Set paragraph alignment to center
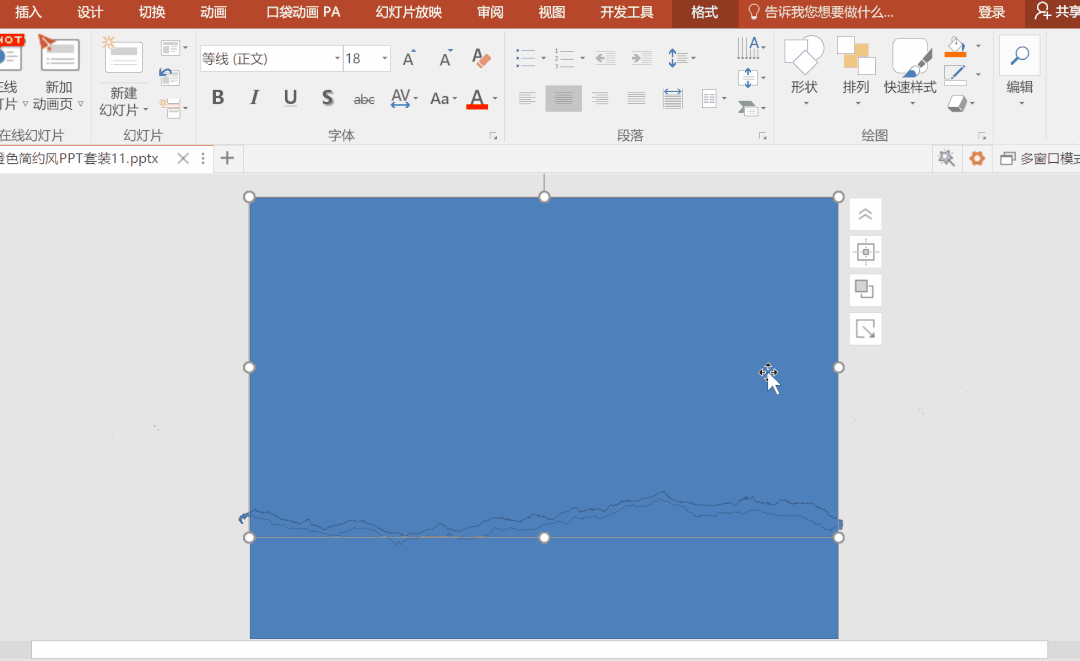Image resolution: width=1080 pixels, height=661 pixels. [x=563, y=98]
